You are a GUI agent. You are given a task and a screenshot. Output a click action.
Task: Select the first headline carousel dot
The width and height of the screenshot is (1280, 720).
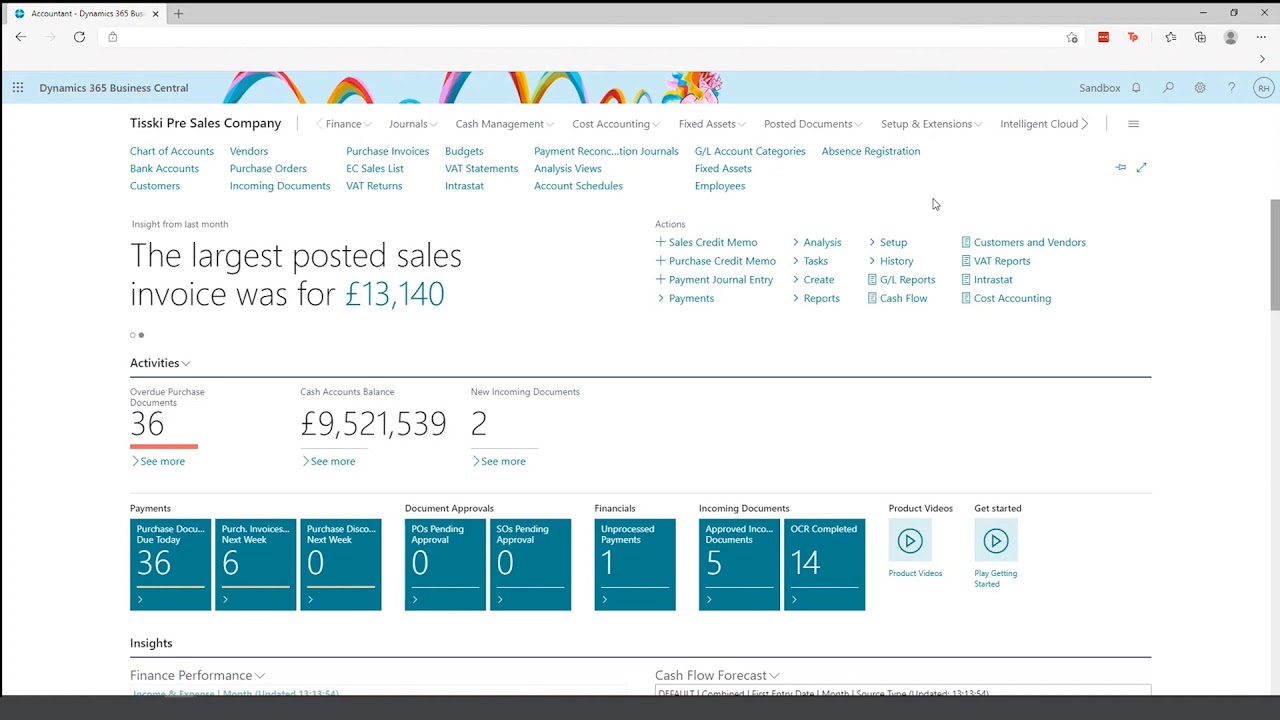(132, 335)
